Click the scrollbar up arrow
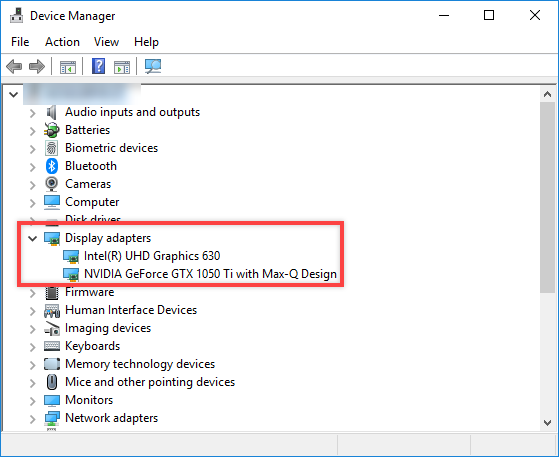 pyautogui.click(x=548, y=94)
